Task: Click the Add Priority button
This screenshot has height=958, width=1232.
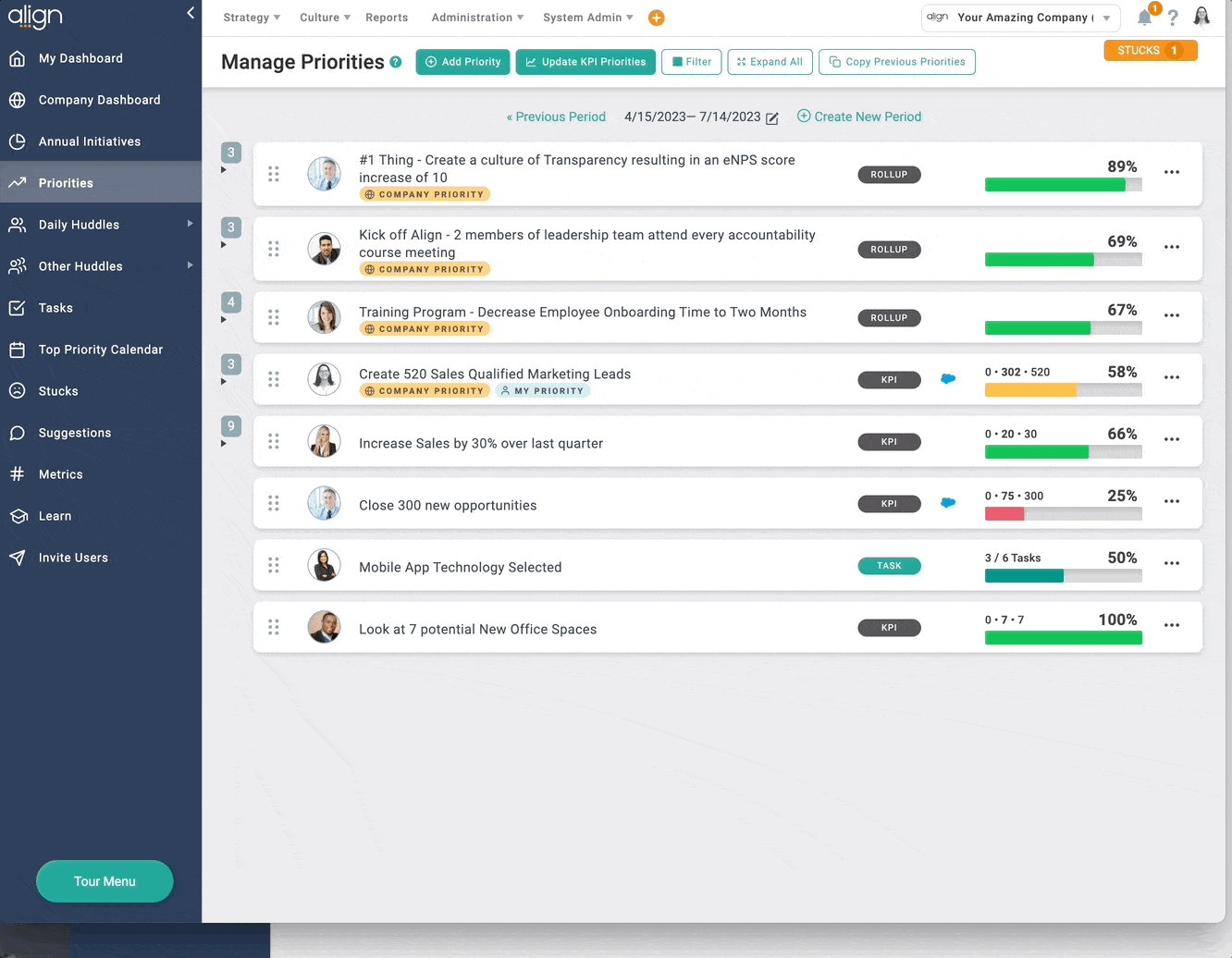Action: pyautogui.click(x=462, y=62)
